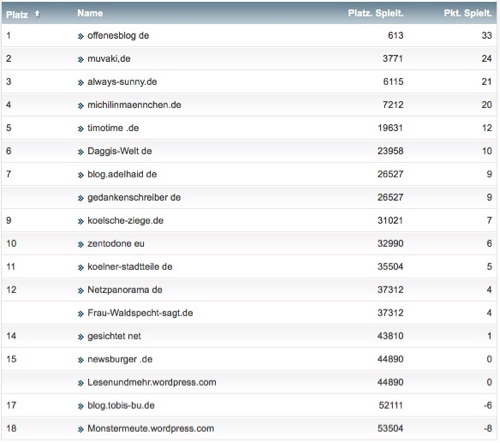The height and width of the screenshot is (443, 500).
Task: Open the always-sunny.de link
Action: (x=122, y=82)
